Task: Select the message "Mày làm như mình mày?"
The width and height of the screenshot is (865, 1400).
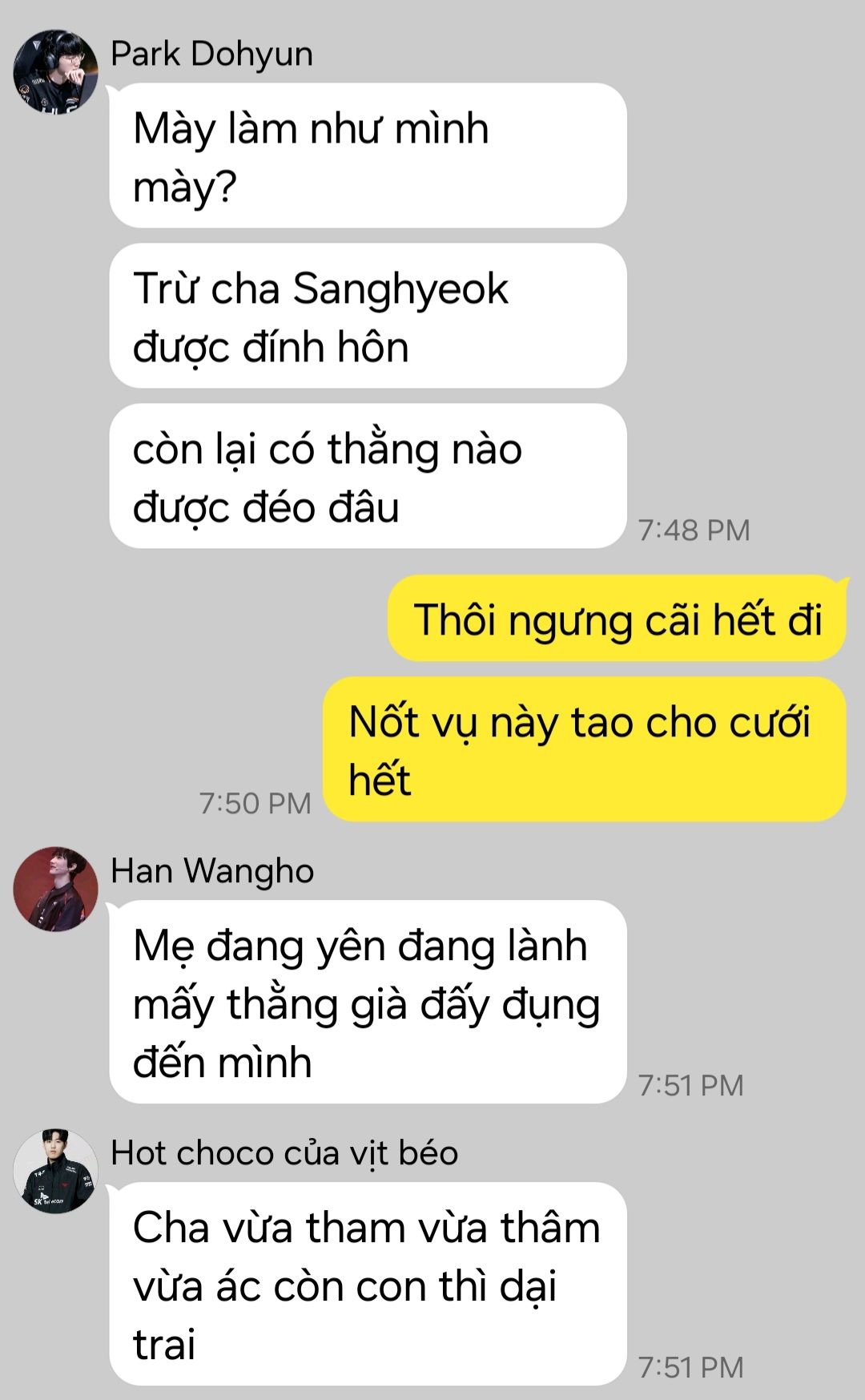Action: click(368, 155)
